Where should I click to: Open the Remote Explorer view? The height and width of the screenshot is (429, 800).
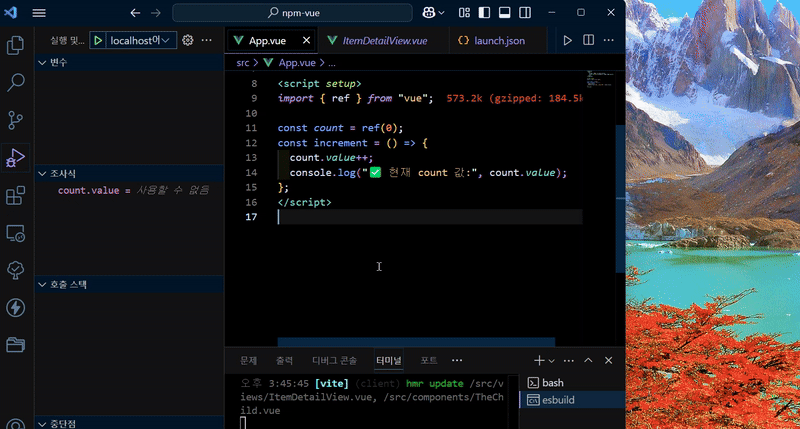click(15, 233)
